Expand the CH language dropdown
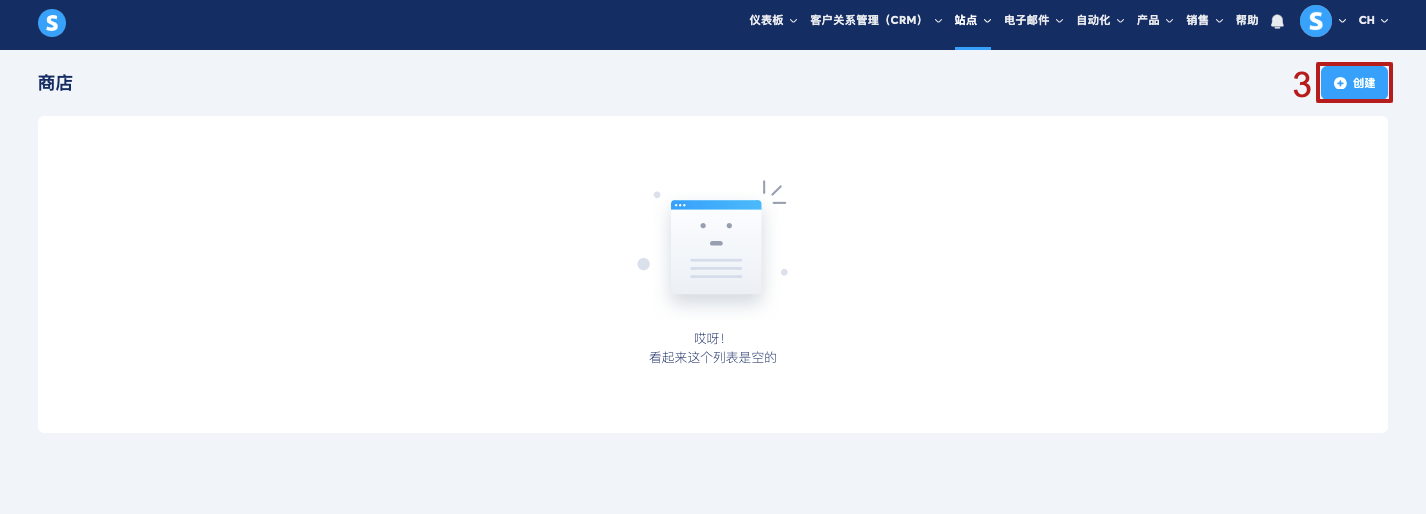This screenshot has width=1426, height=514. [x=1373, y=20]
